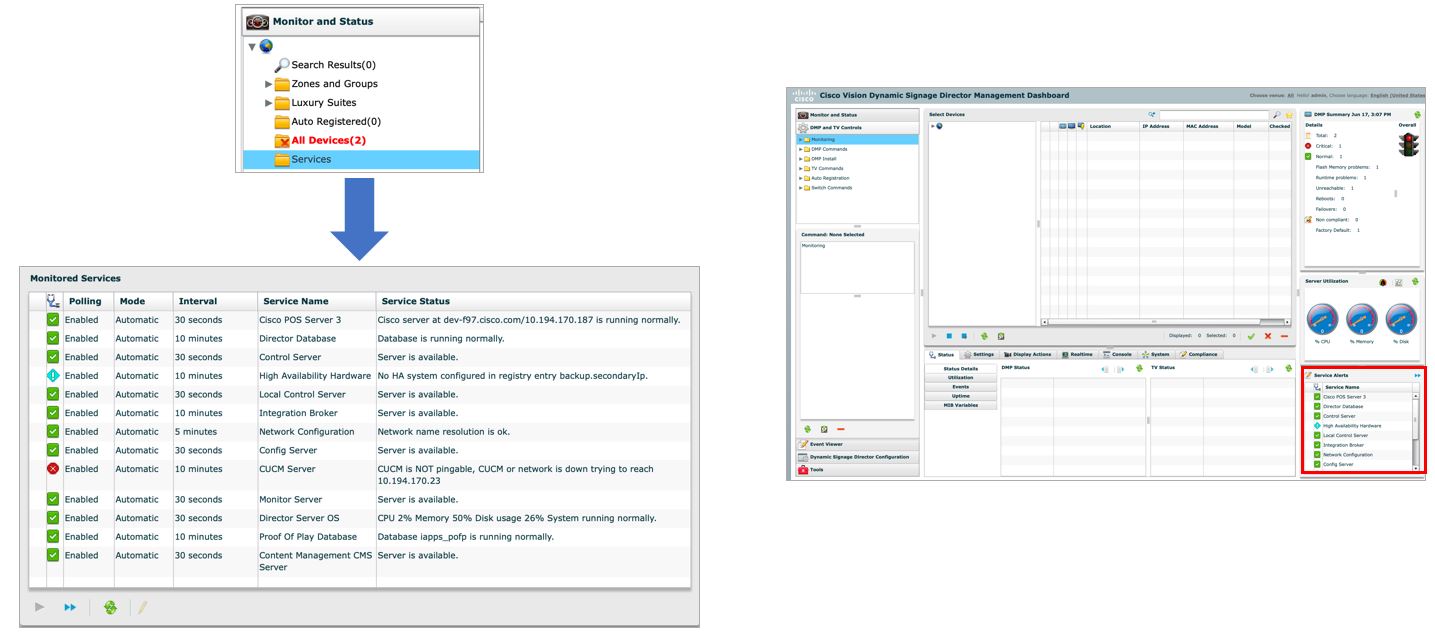
Task: Click the red error icon for CUCM Server
Action: click(x=53, y=469)
